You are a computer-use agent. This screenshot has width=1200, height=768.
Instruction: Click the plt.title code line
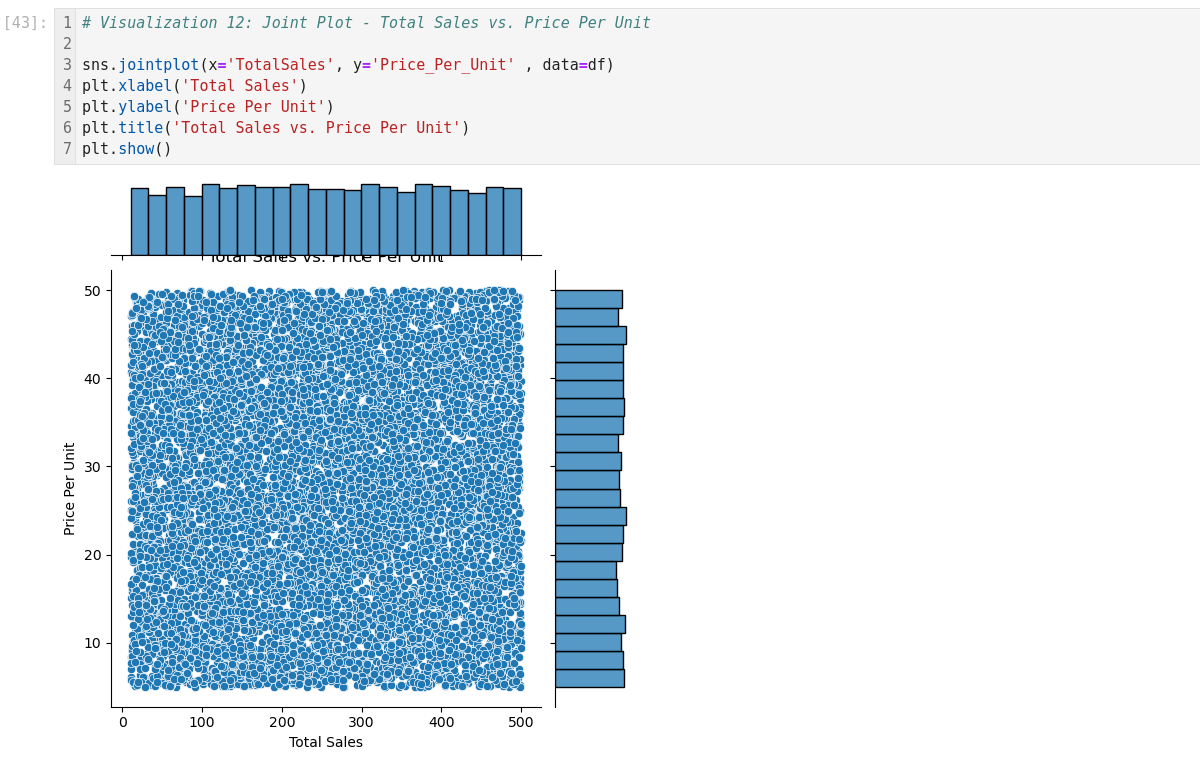click(x=275, y=128)
